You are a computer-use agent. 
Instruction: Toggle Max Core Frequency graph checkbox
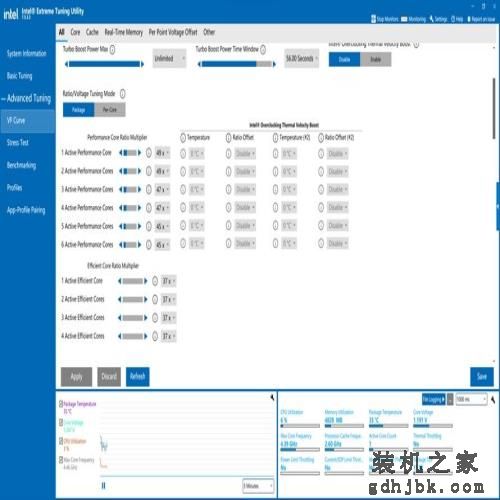pos(61,460)
